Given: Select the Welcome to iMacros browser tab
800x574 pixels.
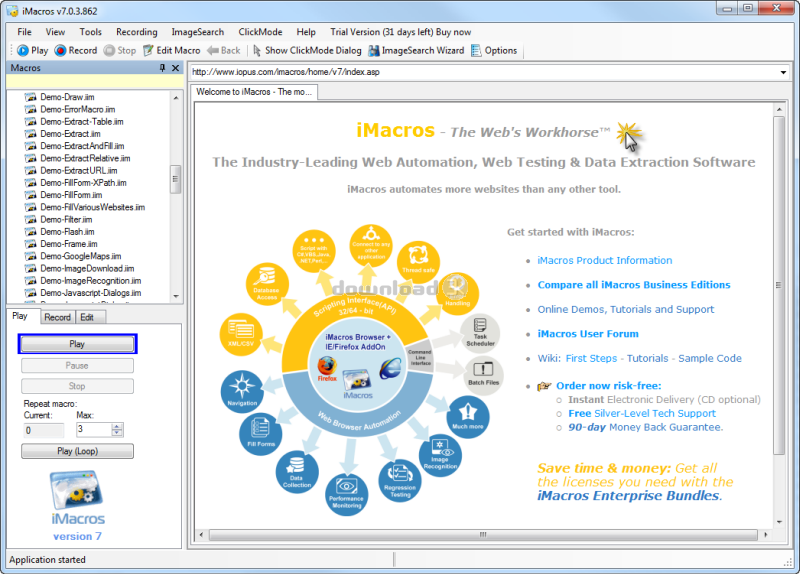Looking at the screenshot, I should (x=254, y=92).
